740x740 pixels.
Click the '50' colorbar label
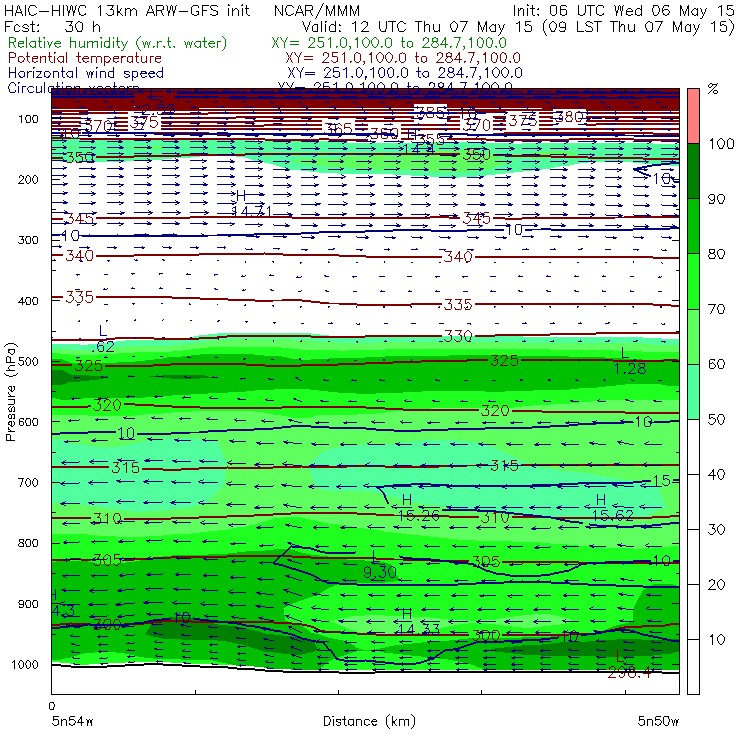tap(716, 420)
